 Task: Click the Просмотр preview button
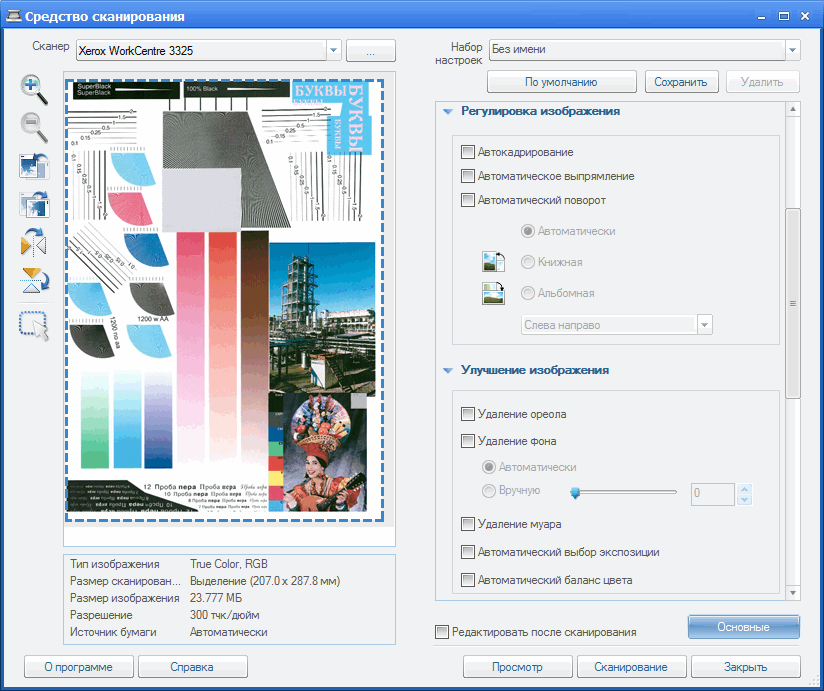click(517, 667)
